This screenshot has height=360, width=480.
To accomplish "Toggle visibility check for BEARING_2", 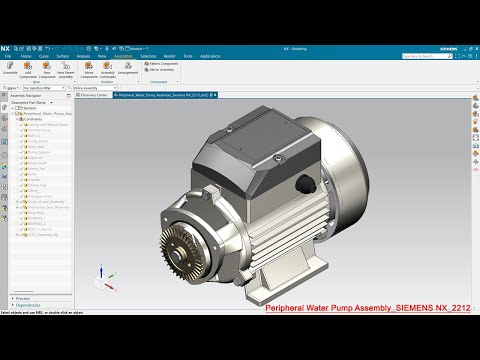I will (22, 224).
